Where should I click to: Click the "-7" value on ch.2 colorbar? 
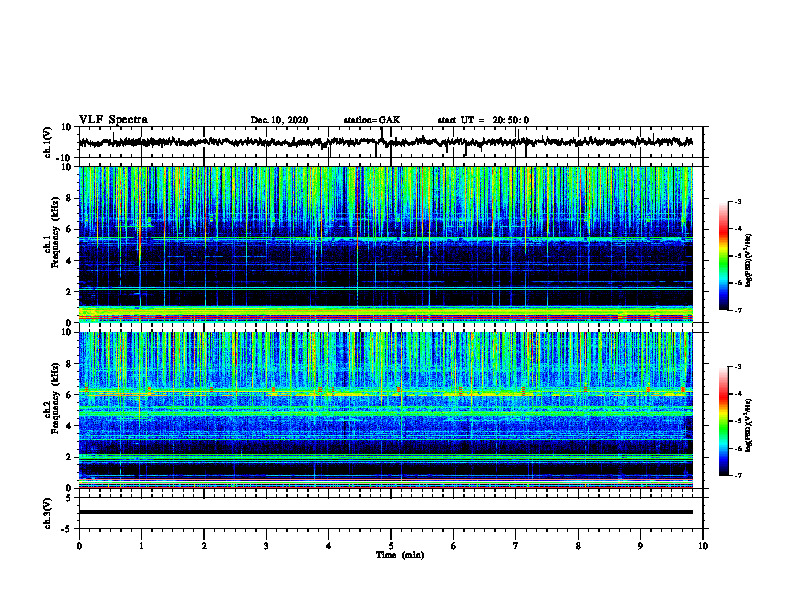pyautogui.click(x=736, y=475)
